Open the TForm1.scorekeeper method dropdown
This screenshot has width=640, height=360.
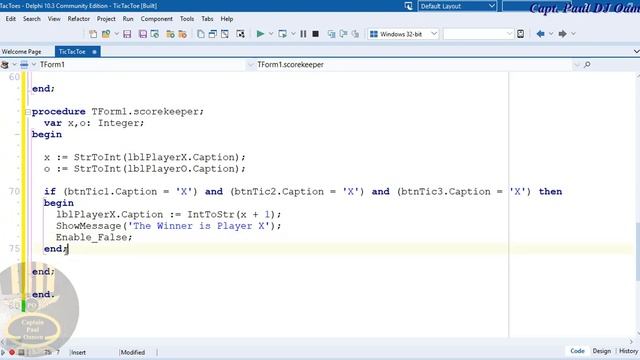[x=577, y=64]
